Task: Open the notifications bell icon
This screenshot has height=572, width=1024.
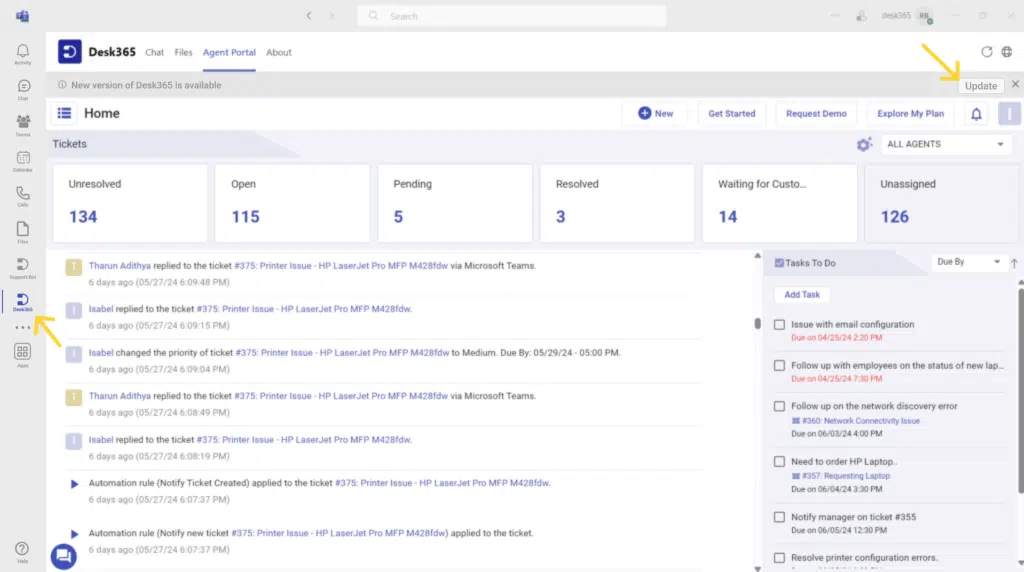Action: tap(976, 114)
